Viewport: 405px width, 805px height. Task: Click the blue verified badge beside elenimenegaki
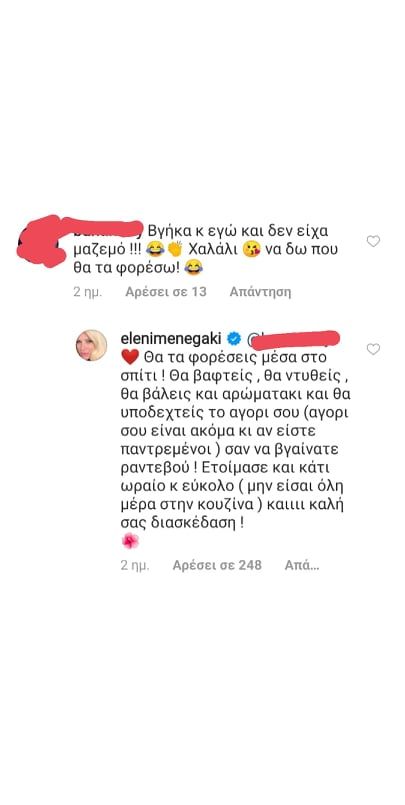234,339
